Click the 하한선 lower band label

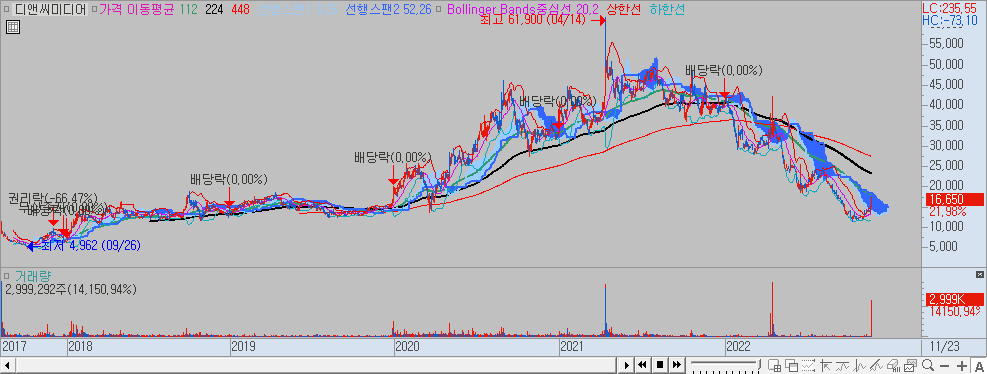668,9
